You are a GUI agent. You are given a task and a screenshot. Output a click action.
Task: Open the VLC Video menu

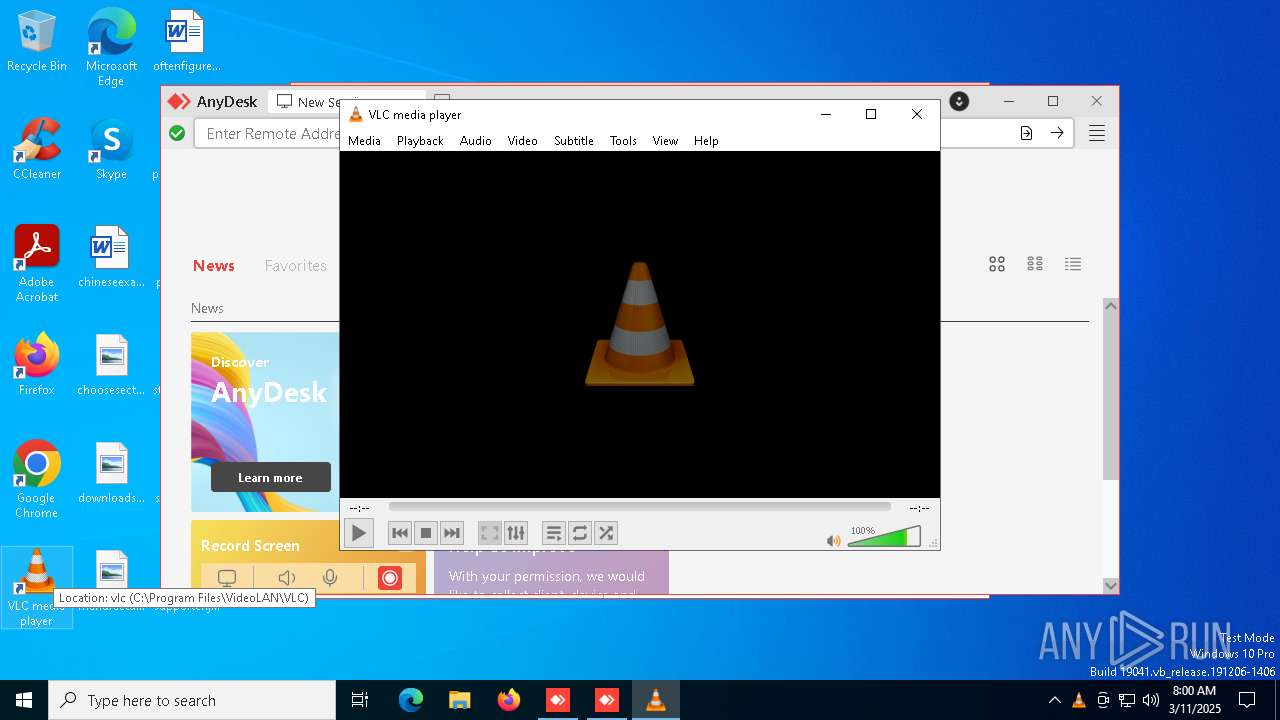(x=522, y=141)
